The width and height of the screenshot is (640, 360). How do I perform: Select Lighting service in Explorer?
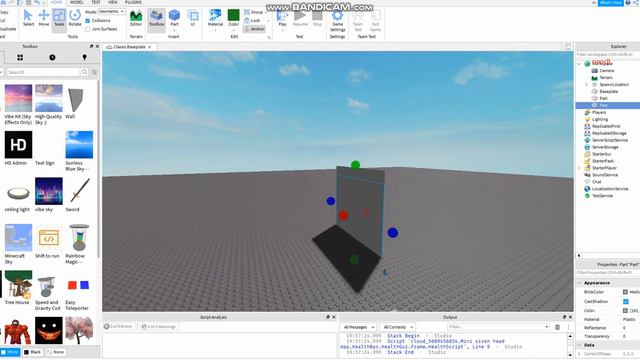click(600, 119)
